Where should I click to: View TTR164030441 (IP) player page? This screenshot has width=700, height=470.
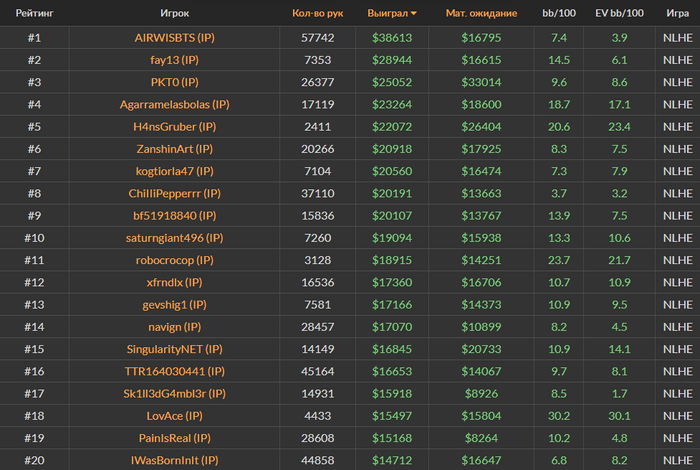pyautogui.click(x=175, y=371)
